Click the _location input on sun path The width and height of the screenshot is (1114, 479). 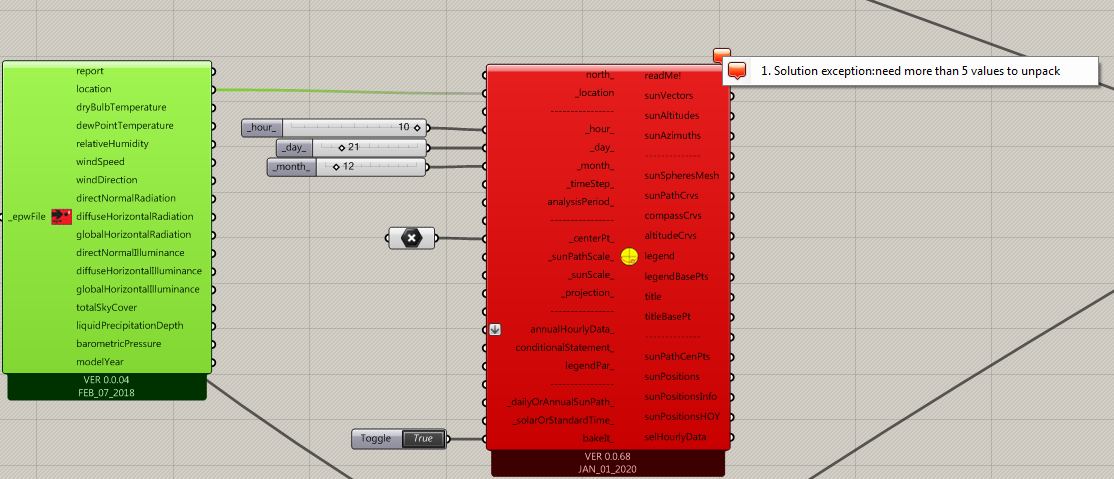595,92
